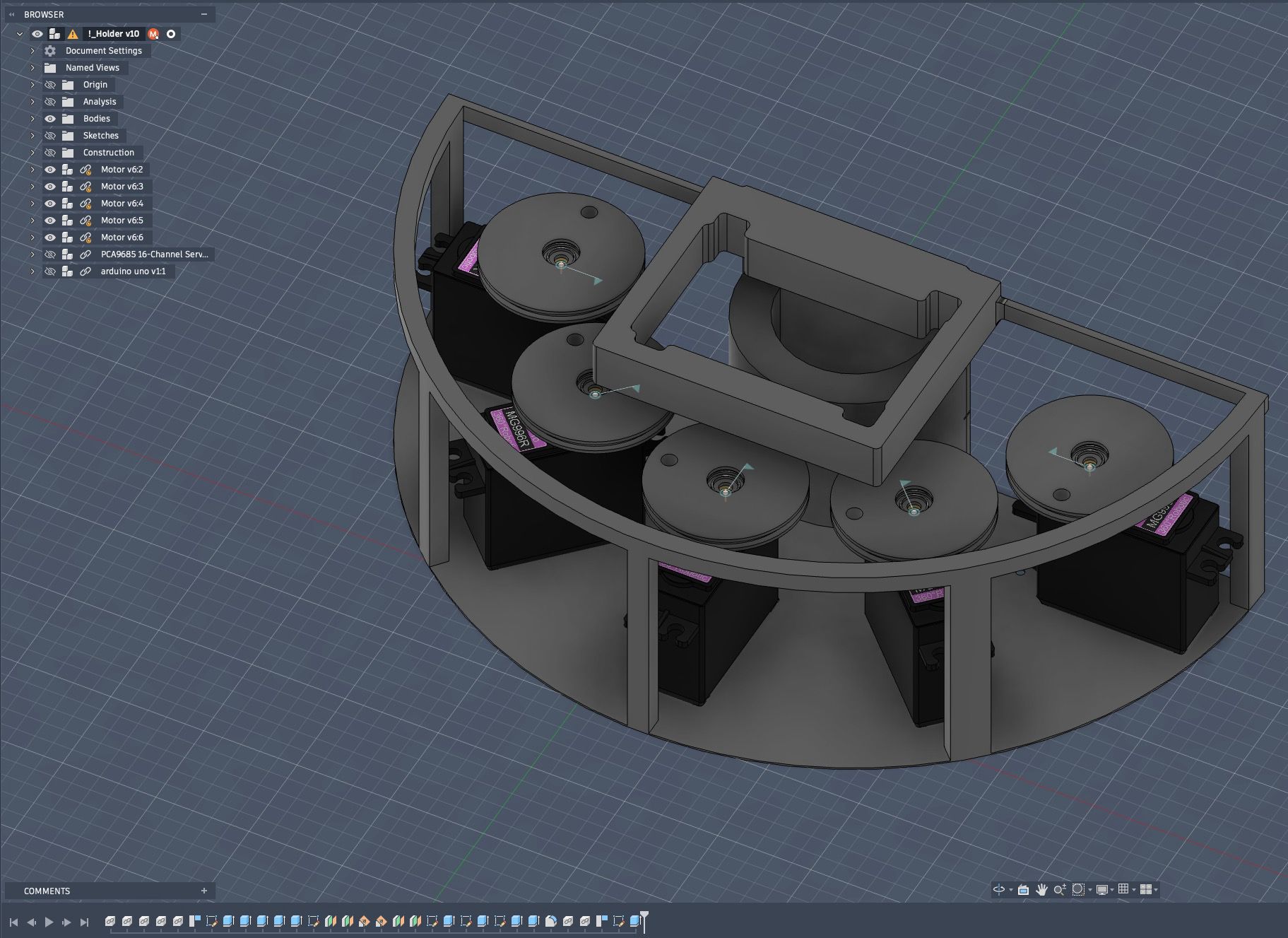Select the Zoom magnifier tool
This screenshot has height=938, width=1288.
click(x=1060, y=890)
